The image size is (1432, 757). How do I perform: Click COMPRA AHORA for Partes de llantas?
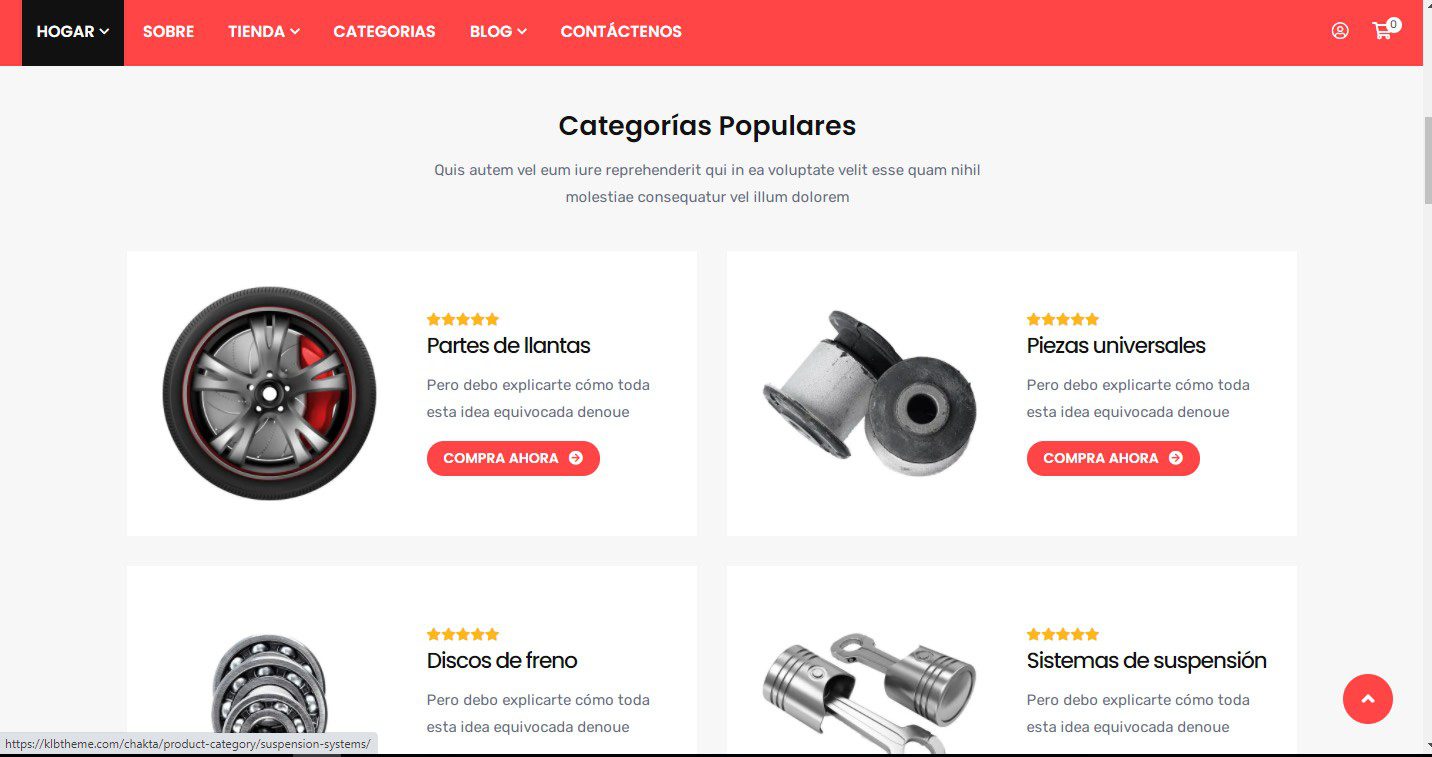coord(513,458)
